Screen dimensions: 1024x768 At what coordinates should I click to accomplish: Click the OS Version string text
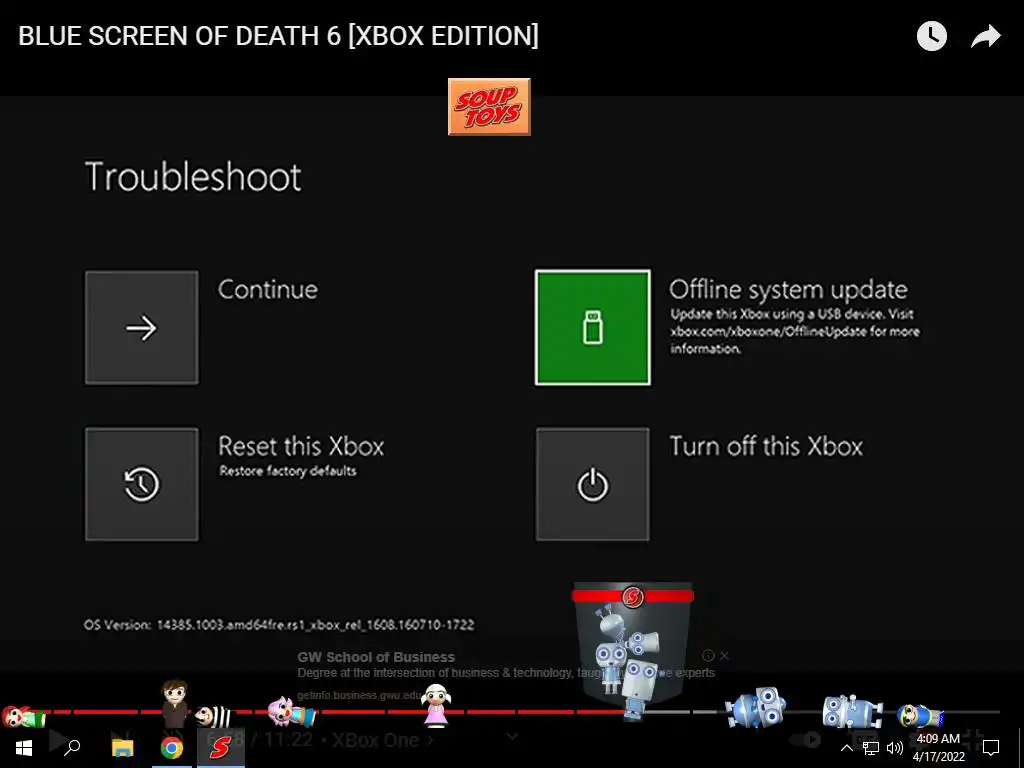coord(279,625)
